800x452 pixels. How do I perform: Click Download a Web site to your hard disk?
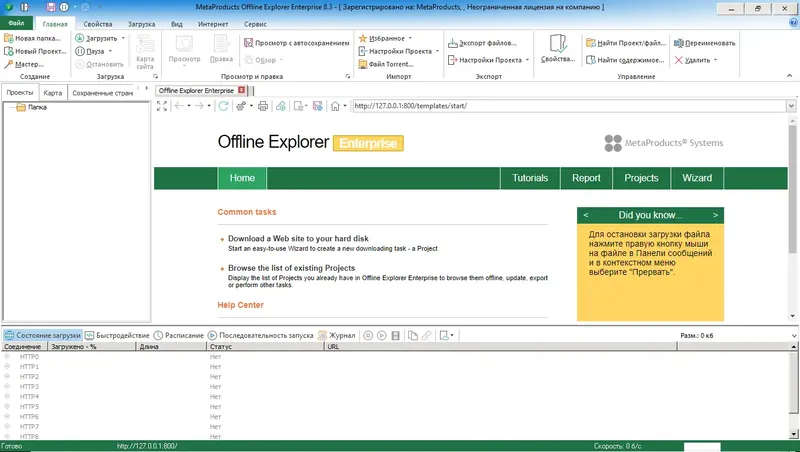[298, 238]
